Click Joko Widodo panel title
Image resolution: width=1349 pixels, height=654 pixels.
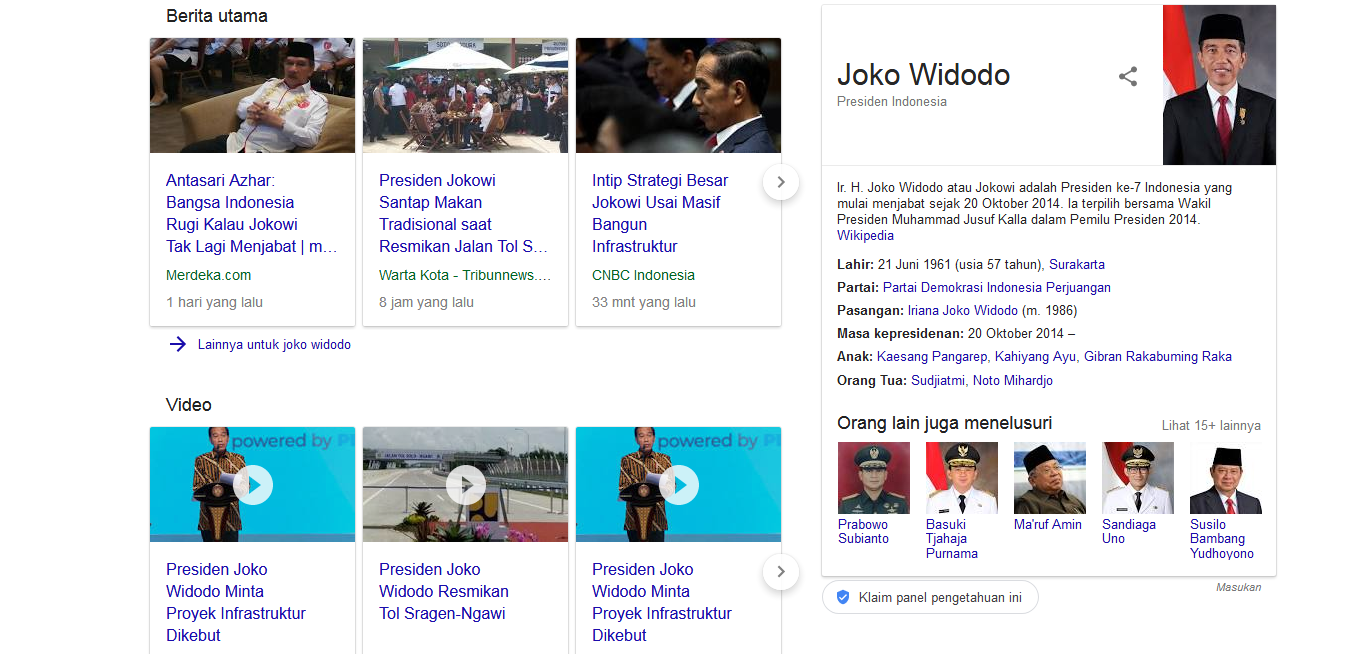(923, 75)
